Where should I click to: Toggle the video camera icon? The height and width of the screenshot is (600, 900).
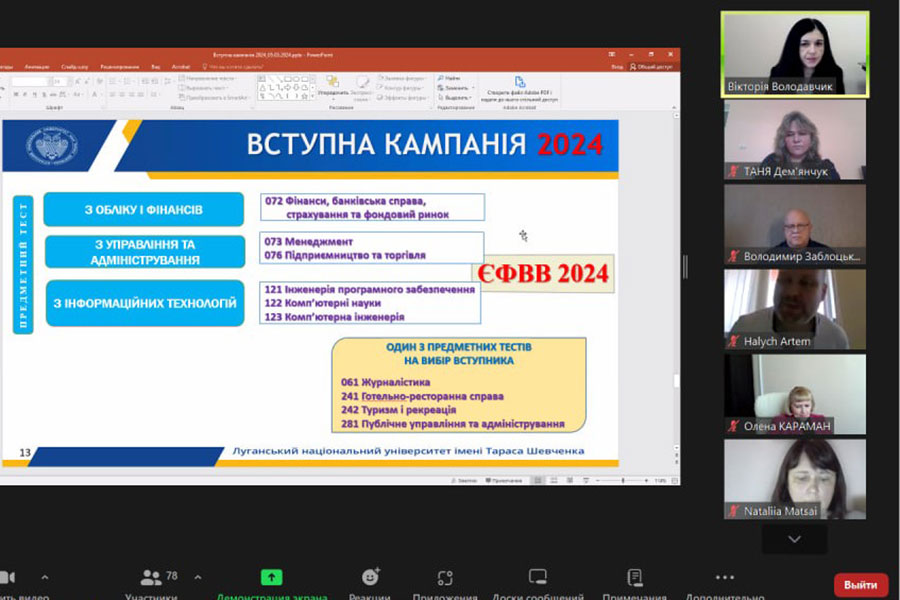pos(7,577)
